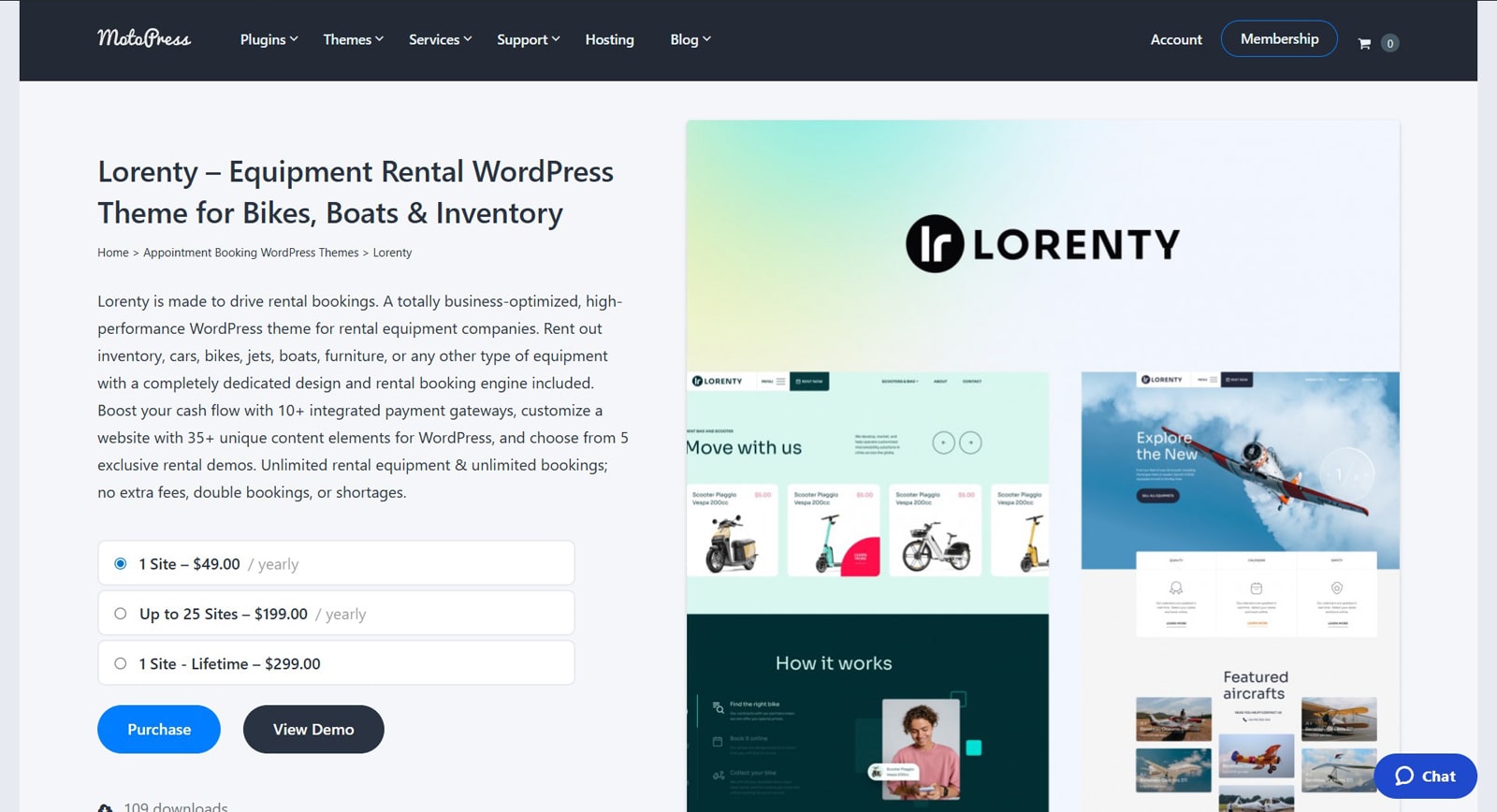This screenshot has width=1497, height=812.
Task: Click the Featured aircrafts preview section
Action: pyautogui.click(x=1256, y=739)
